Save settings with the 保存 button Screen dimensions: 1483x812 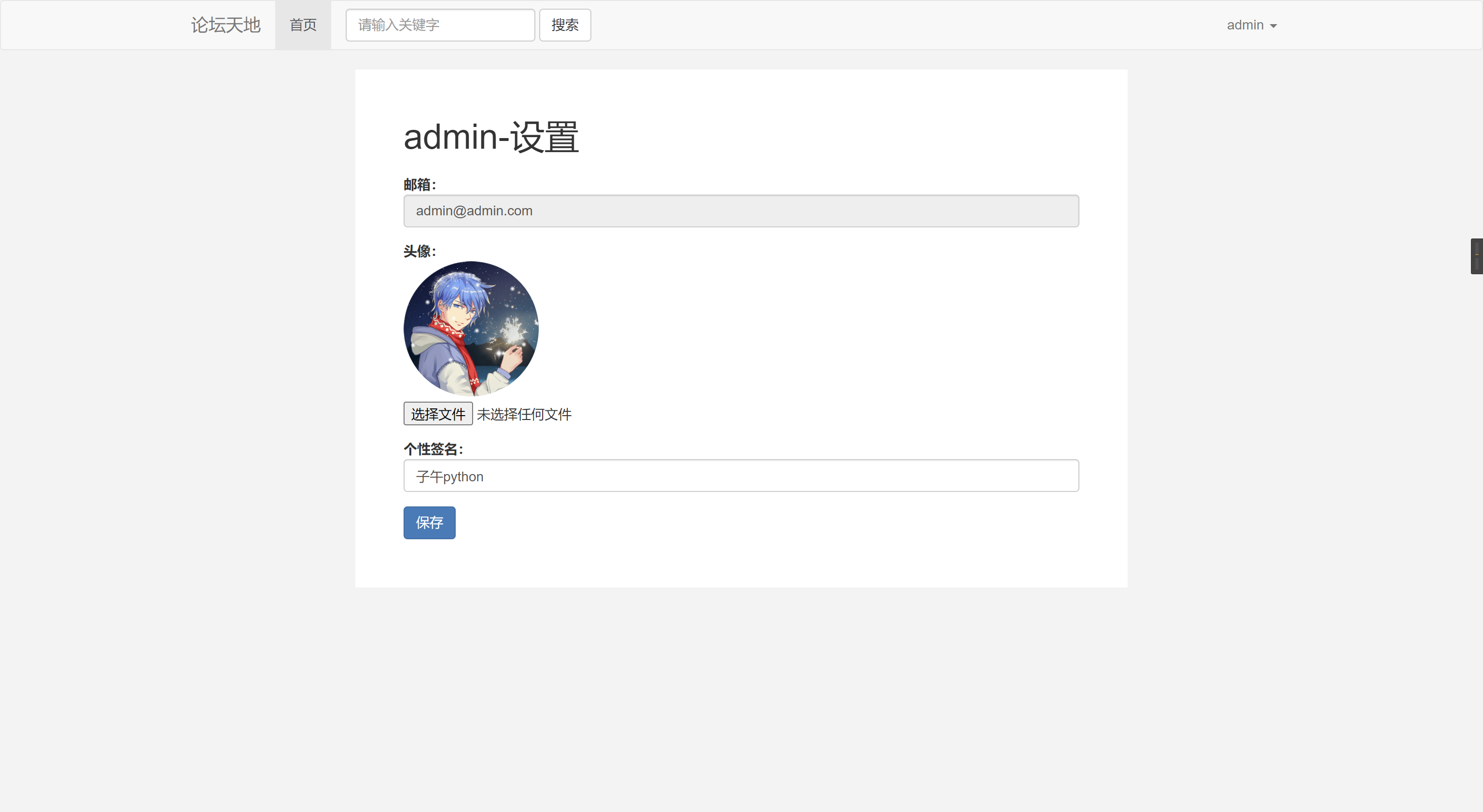point(430,522)
